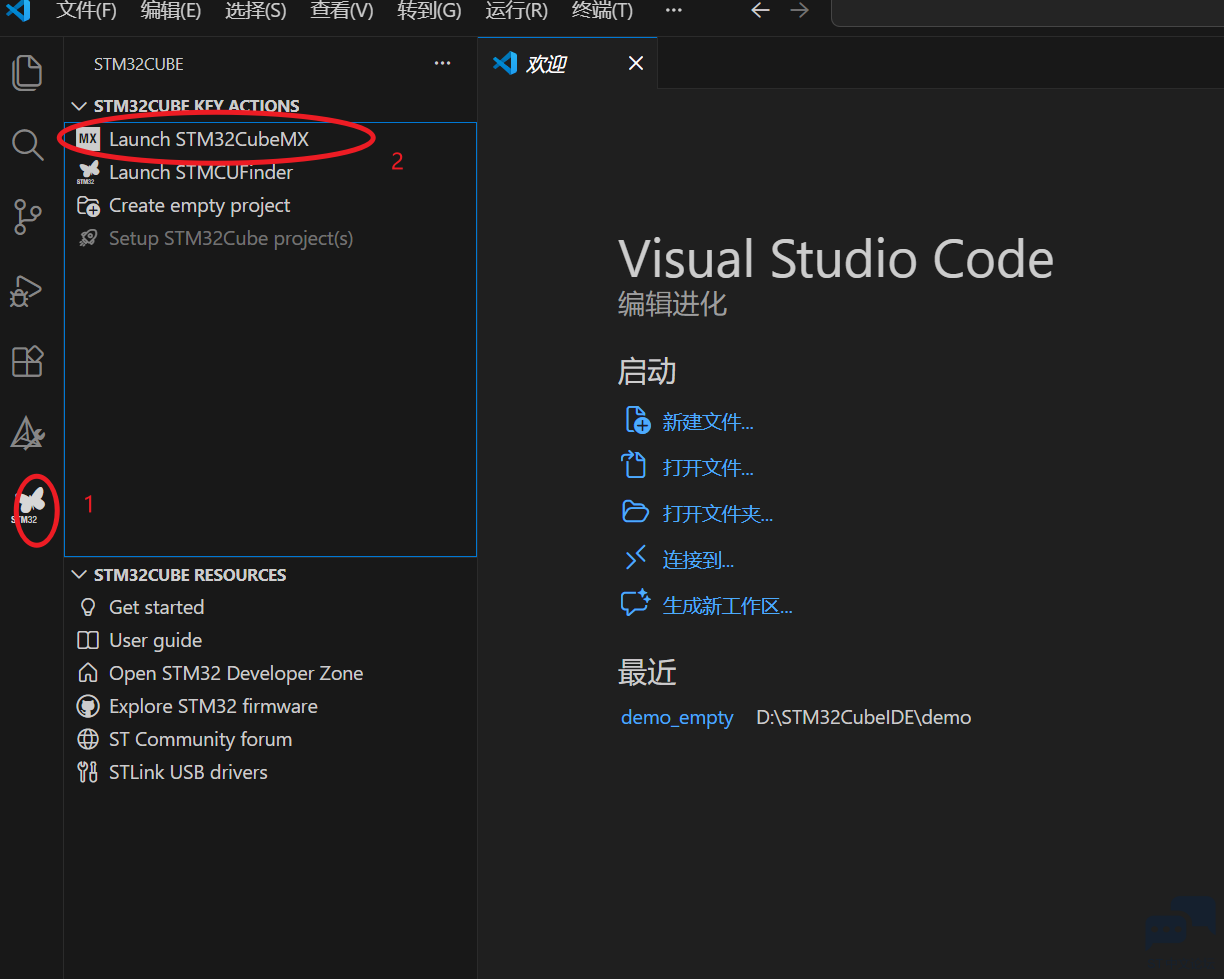Open User guide resource
This screenshot has height=979, width=1224.
tap(270, 640)
